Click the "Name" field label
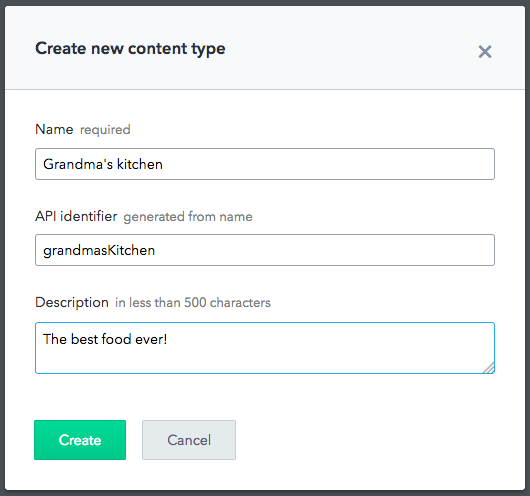 point(54,129)
